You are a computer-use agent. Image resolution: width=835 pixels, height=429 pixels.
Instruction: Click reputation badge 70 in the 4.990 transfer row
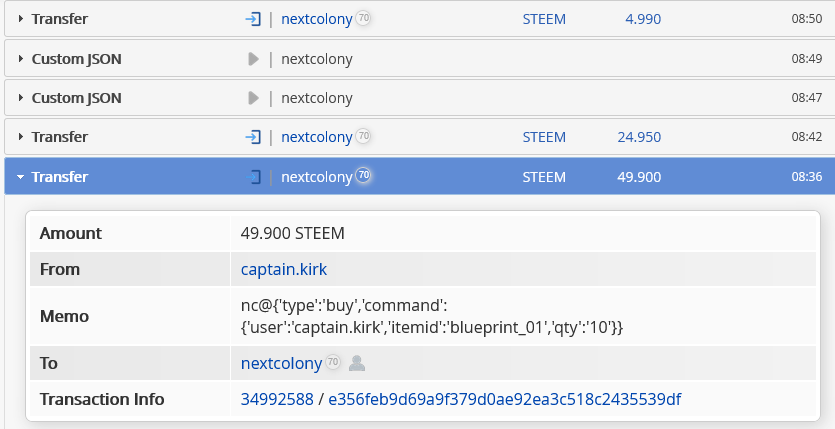[364, 19]
